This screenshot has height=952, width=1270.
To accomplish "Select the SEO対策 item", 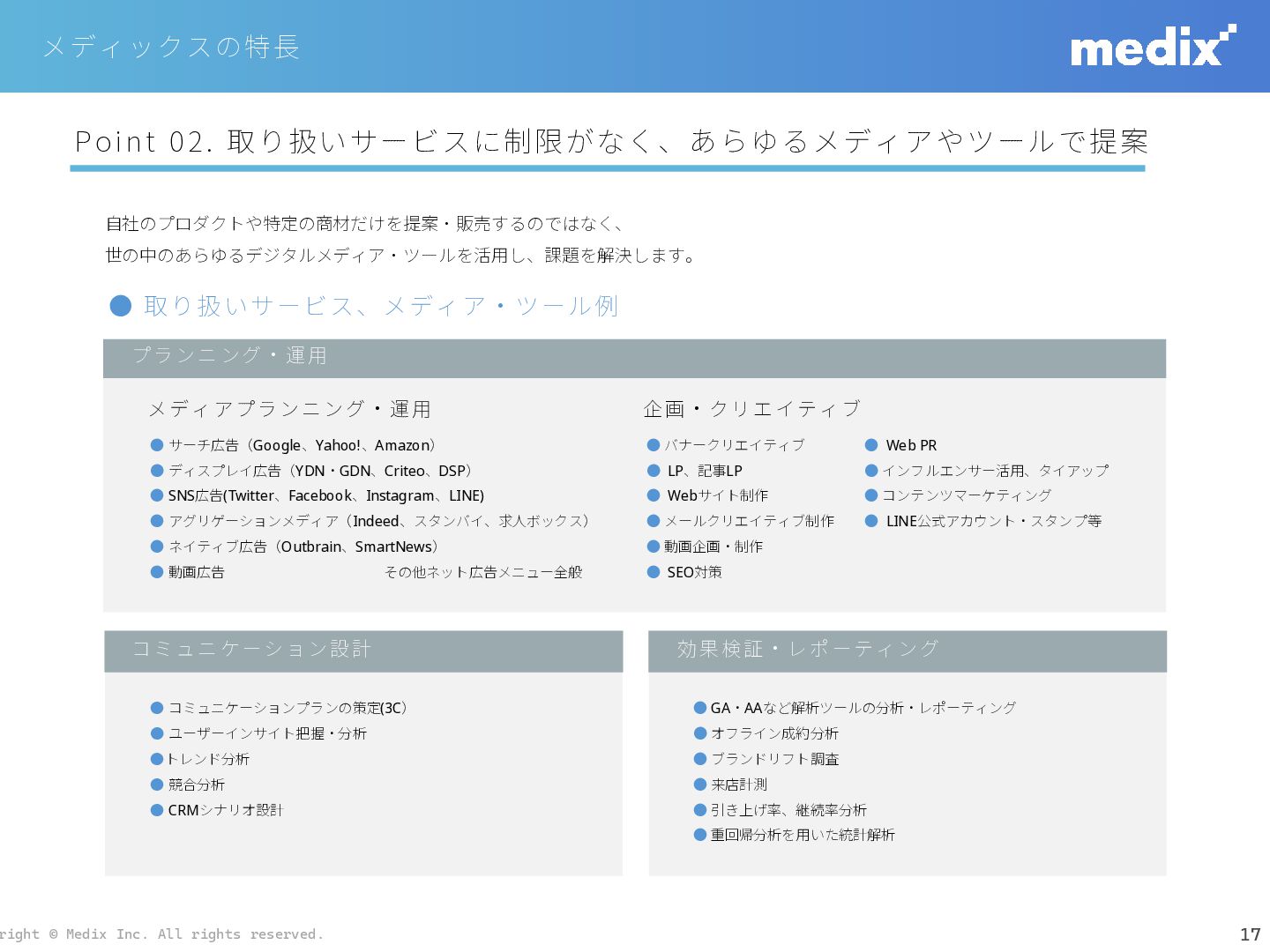I will point(685,572).
